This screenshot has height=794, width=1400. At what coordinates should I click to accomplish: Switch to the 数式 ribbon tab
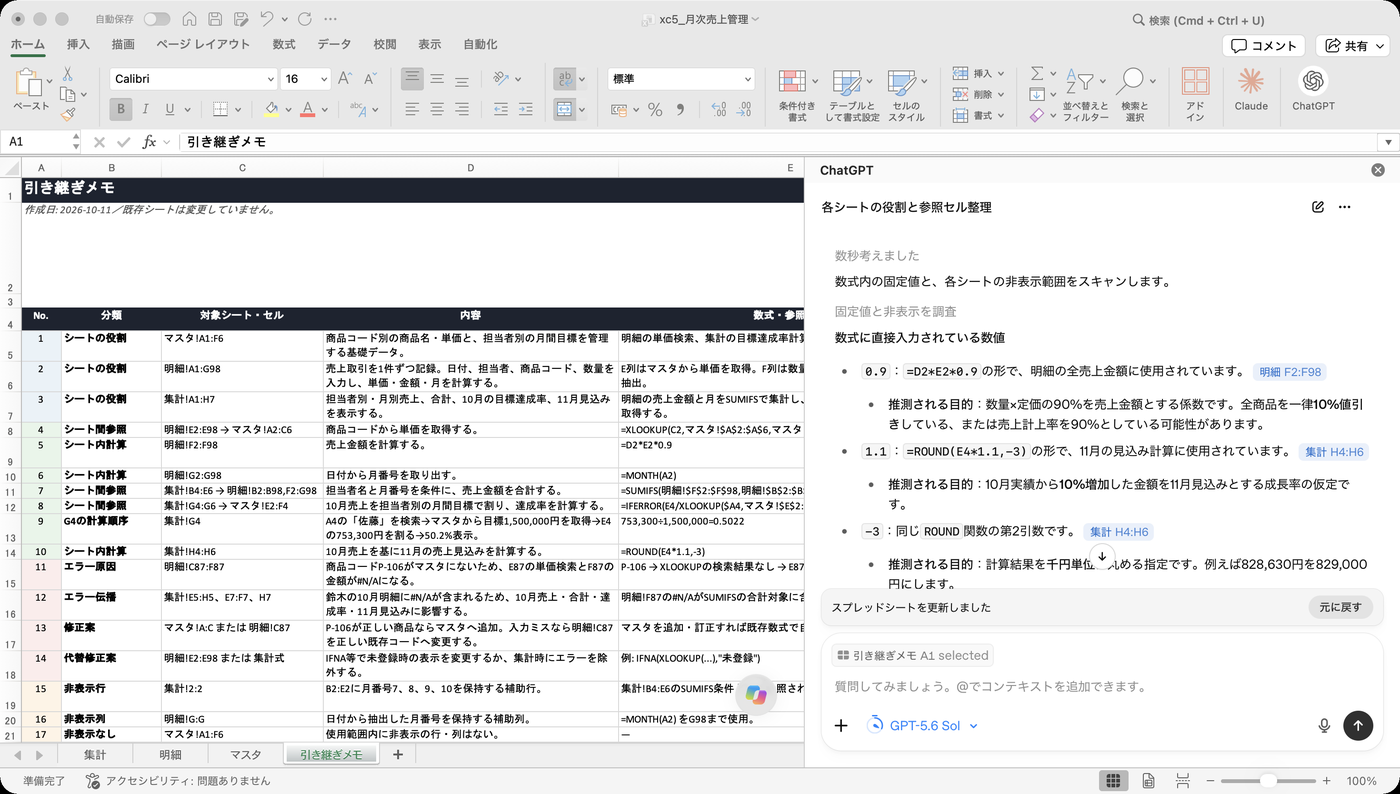pyautogui.click(x=284, y=44)
